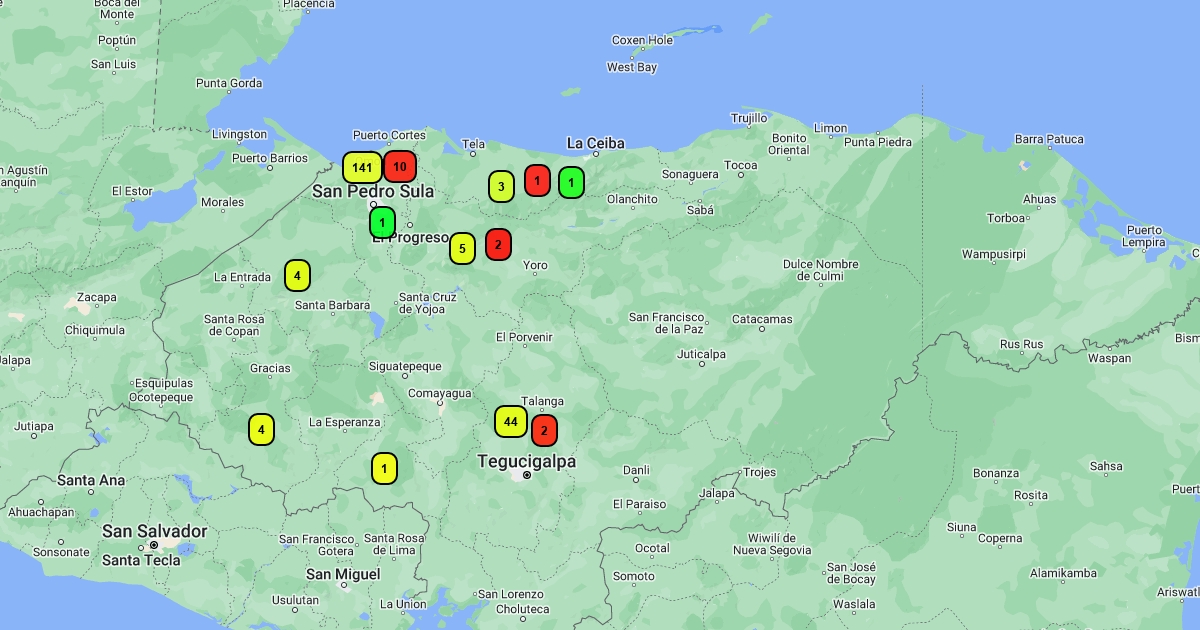
Task: Click the Tegucigalpa city label
Action: 527,461
